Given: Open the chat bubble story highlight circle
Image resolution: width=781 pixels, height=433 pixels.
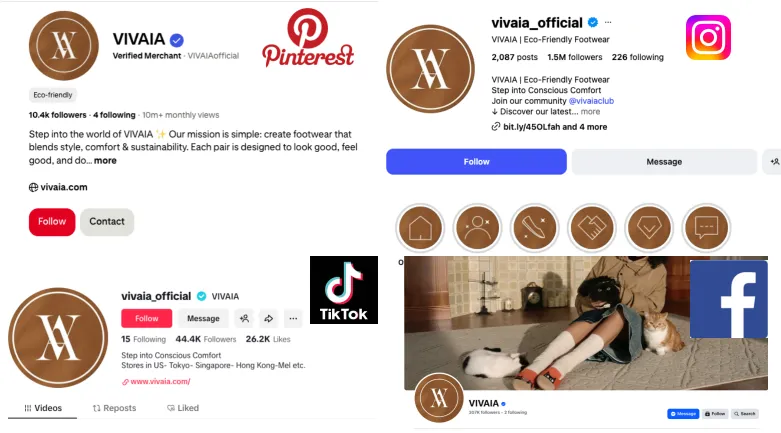Looking at the screenshot, I should click(x=706, y=228).
